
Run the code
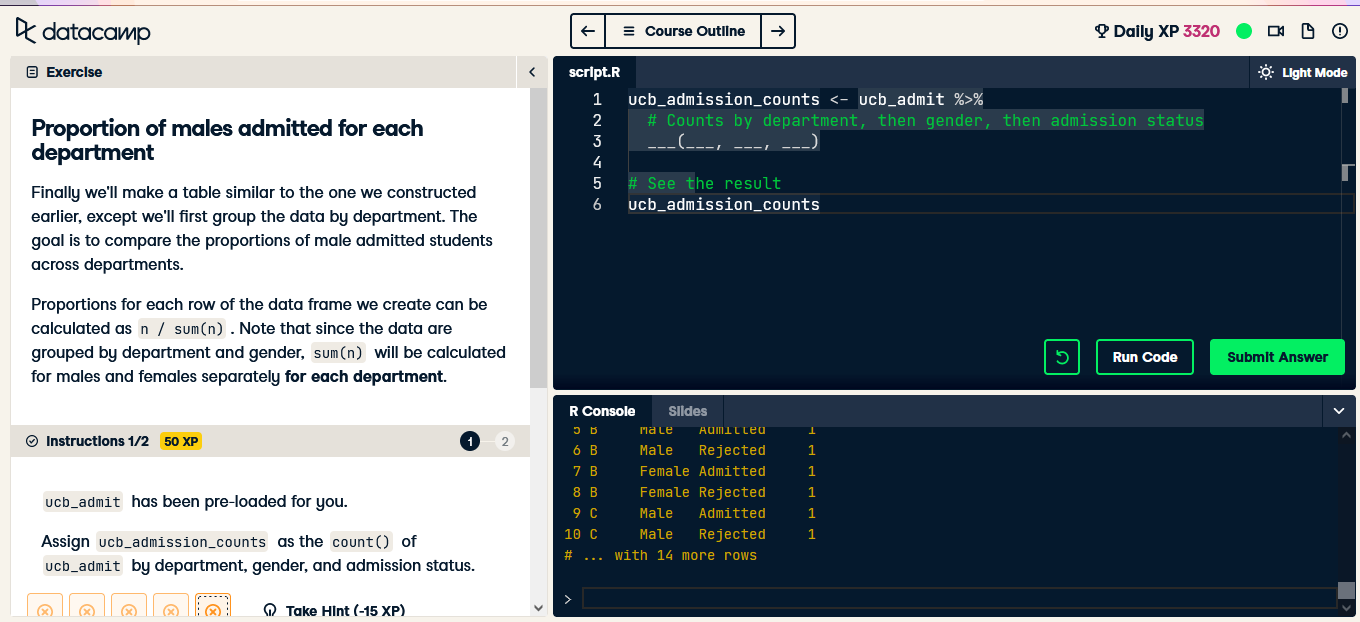[1144, 357]
